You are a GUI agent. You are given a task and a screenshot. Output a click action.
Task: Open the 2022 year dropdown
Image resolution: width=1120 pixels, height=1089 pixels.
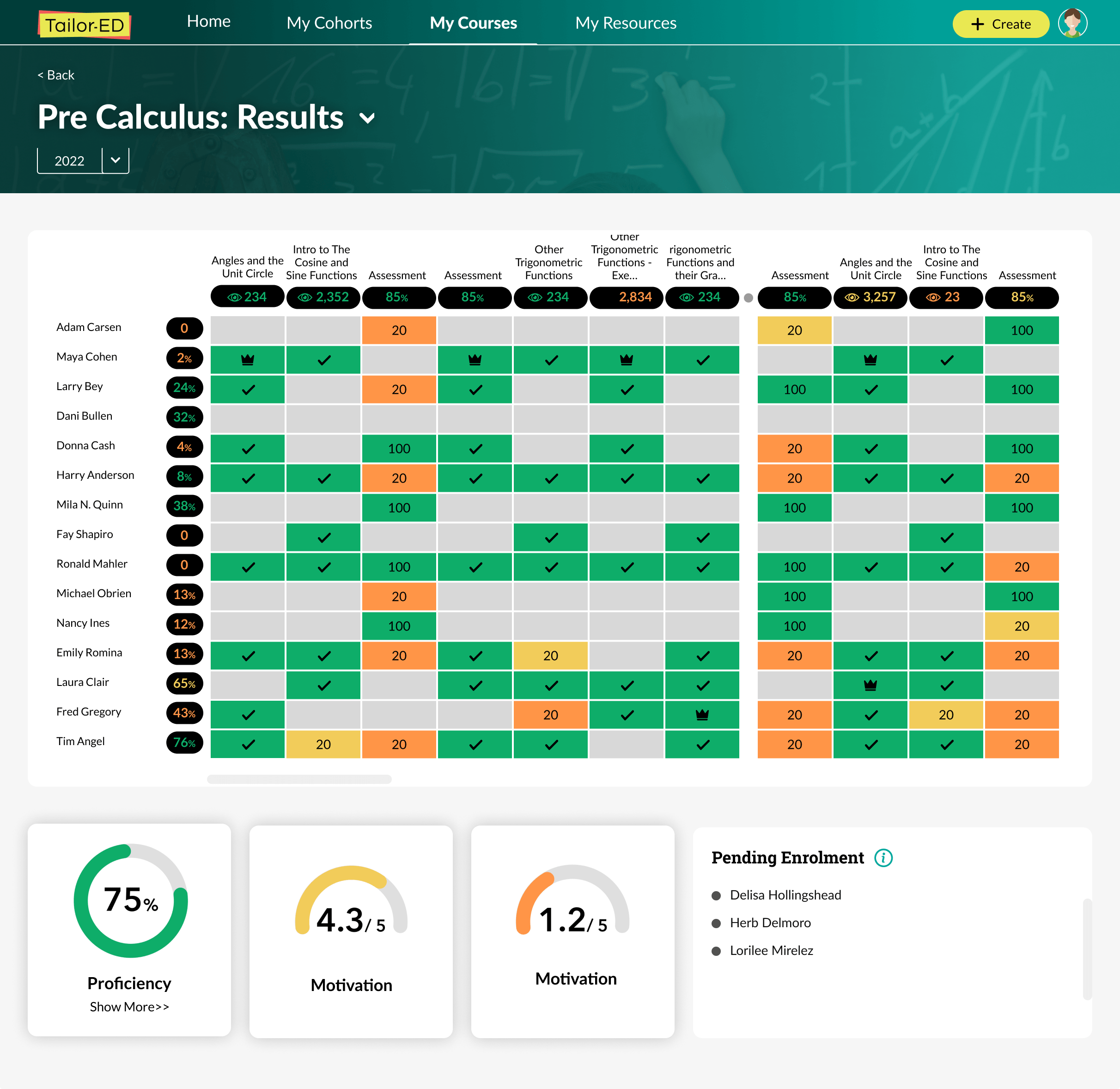pyautogui.click(x=115, y=160)
